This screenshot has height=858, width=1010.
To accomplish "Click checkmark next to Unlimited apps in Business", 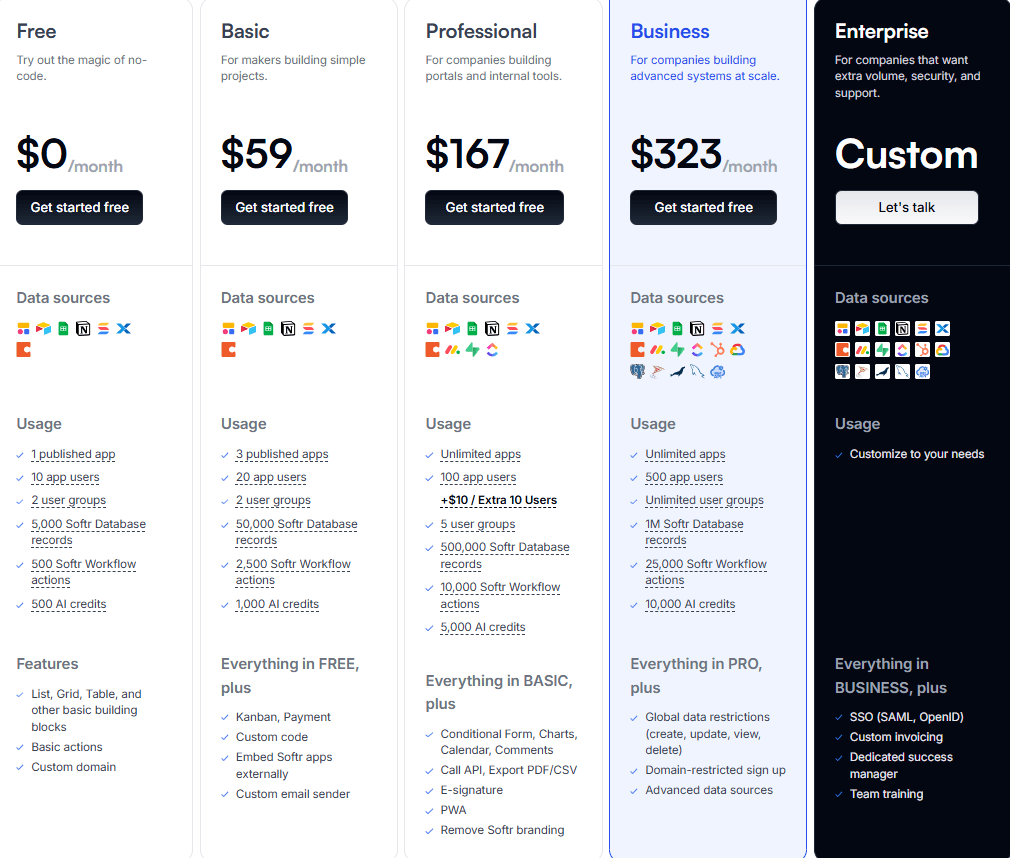I will pyautogui.click(x=634, y=454).
